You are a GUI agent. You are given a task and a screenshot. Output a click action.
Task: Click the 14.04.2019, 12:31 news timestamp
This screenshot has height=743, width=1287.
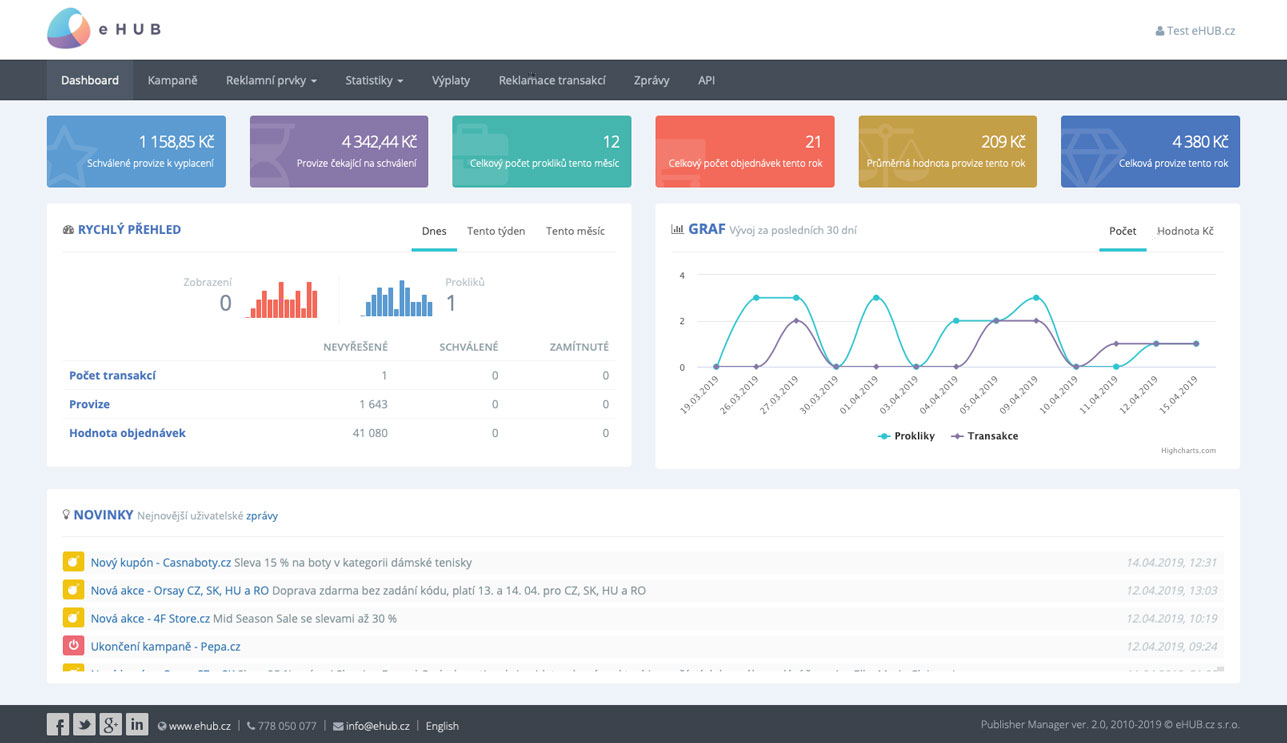(1172, 562)
